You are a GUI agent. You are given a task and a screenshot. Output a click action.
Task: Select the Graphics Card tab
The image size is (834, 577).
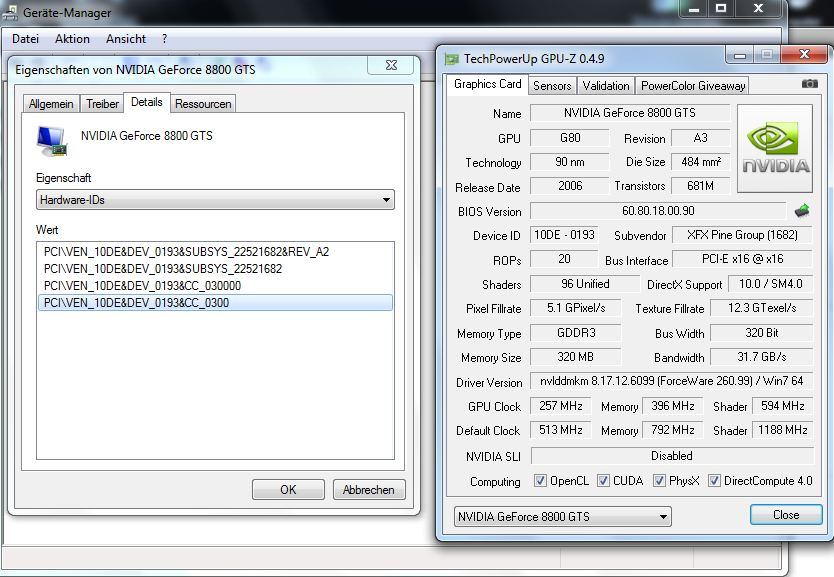(x=488, y=84)
